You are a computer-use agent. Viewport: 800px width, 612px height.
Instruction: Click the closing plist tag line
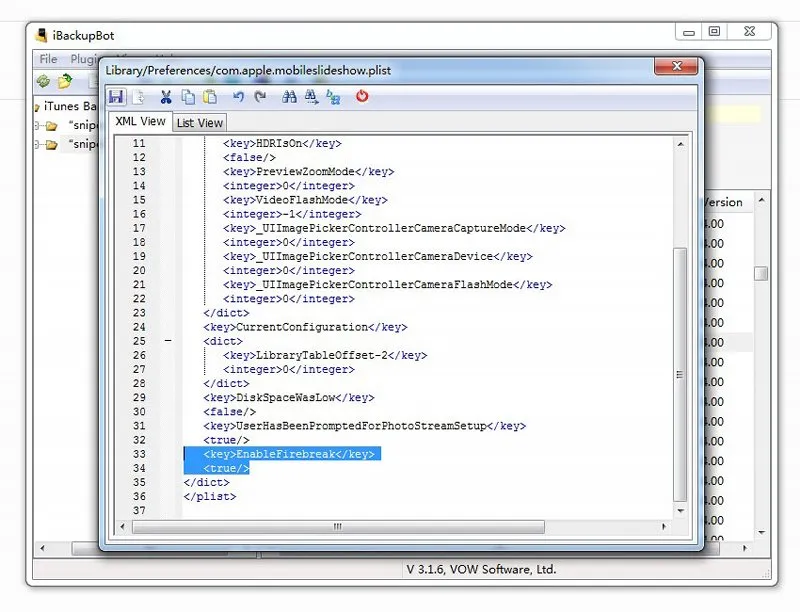(210, 496)
